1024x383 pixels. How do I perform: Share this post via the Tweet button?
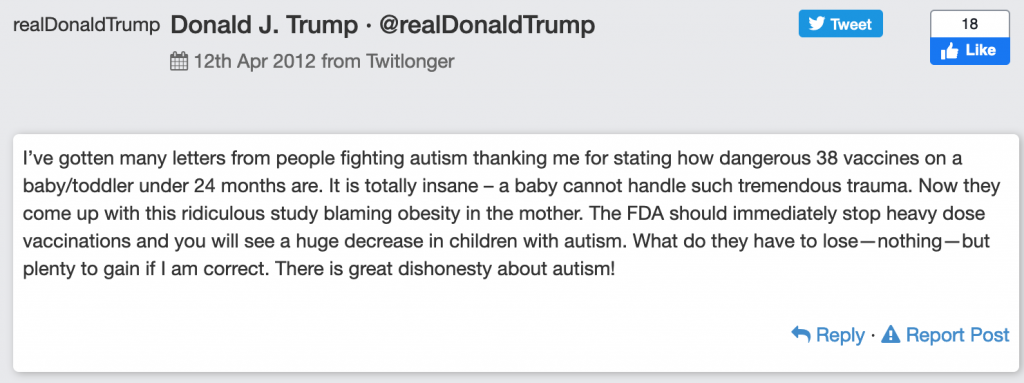(840, 24)
